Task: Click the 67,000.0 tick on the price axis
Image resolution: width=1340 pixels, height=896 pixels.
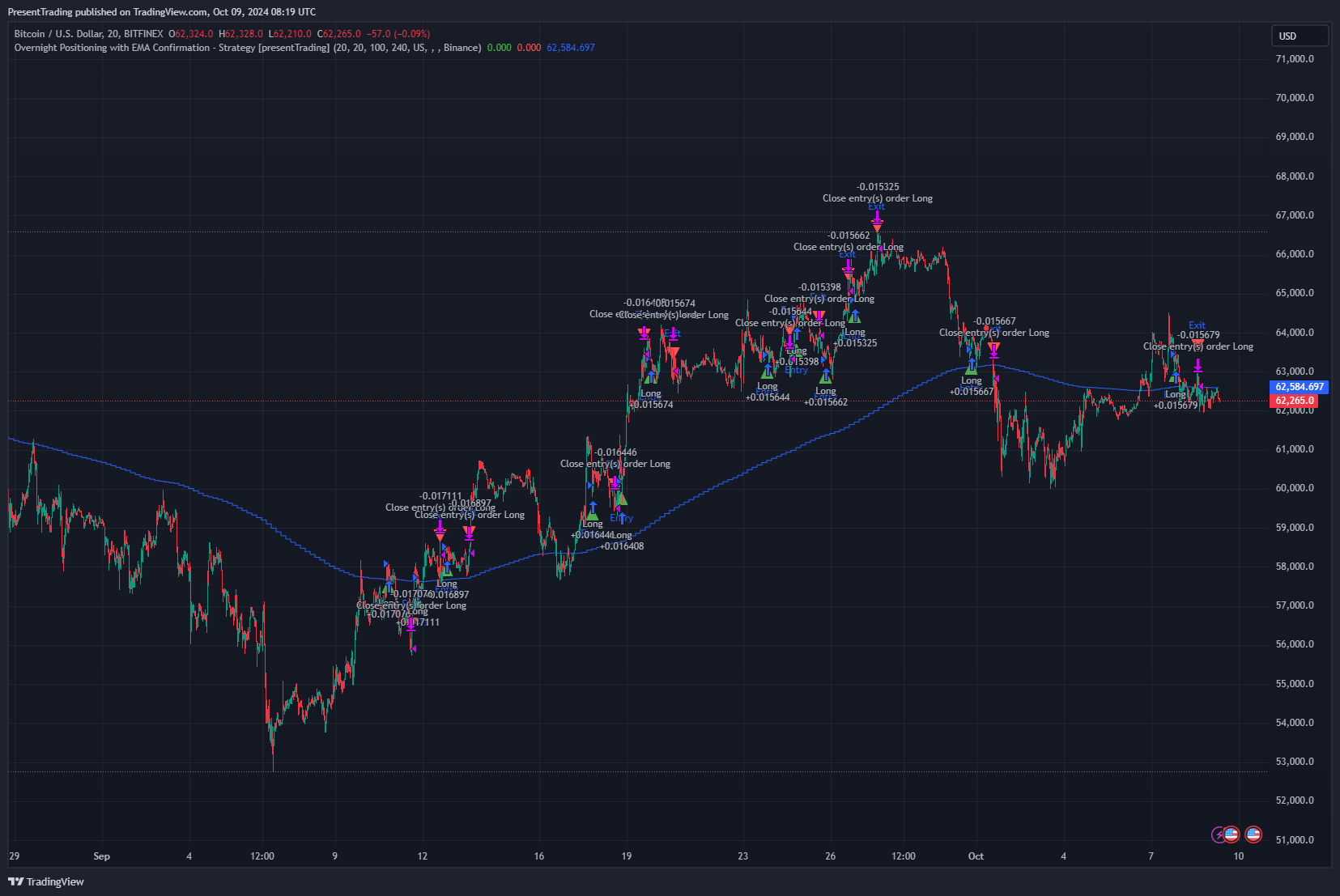Action: (1295, 214)
